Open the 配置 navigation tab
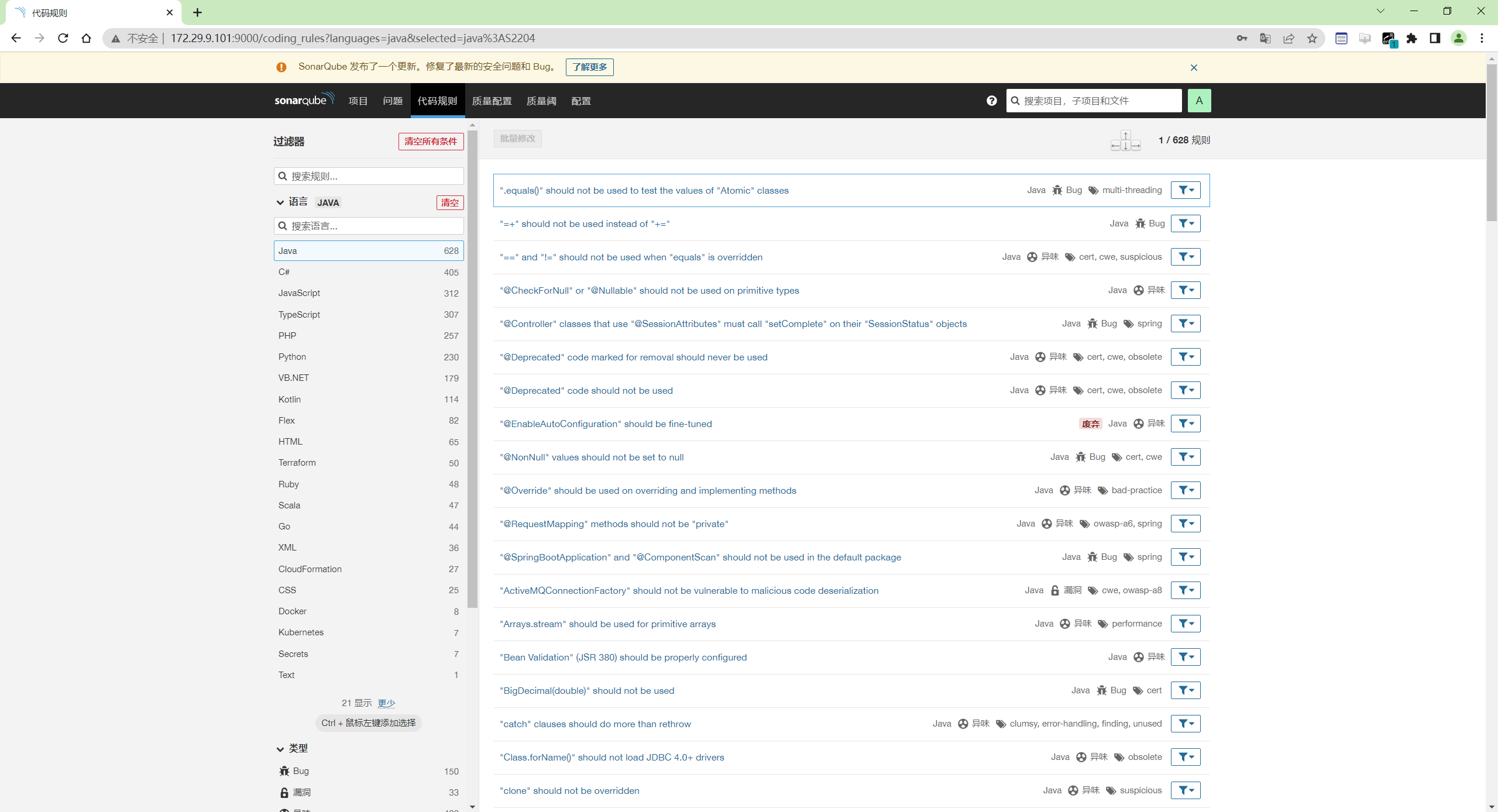The image size is (1498, 812). (581, 101)
